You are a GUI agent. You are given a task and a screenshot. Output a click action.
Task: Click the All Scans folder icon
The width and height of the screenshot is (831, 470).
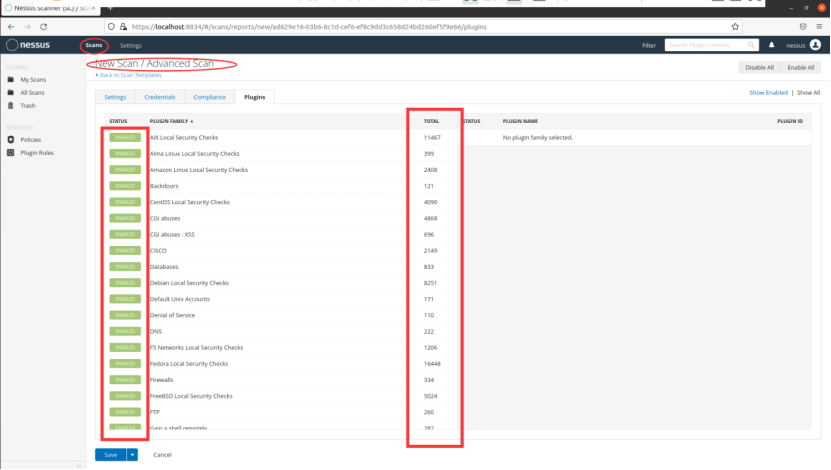tap(11, 92)
